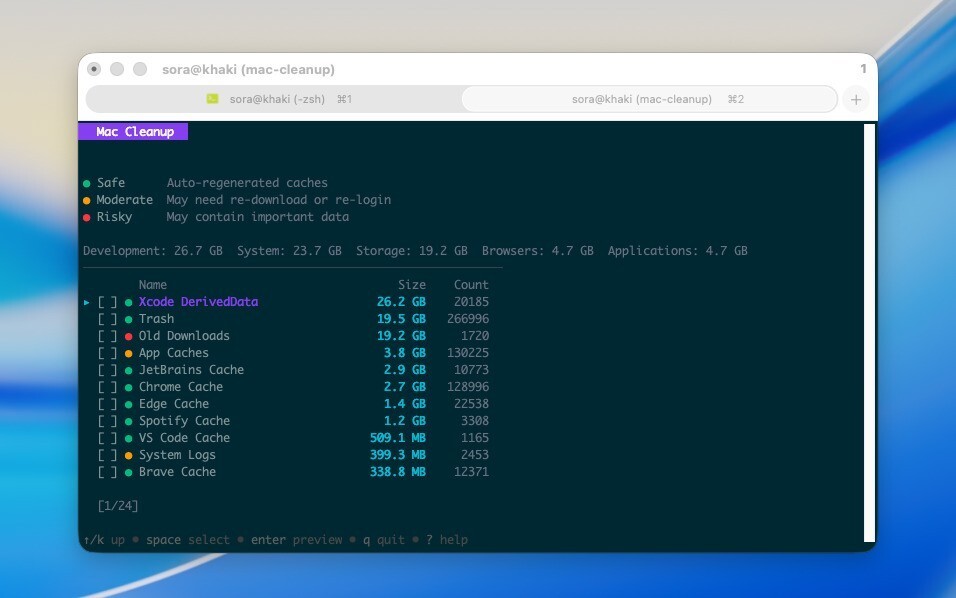Select the Spotify Cache item name
Screen dimensions: 956x598
[x=184, y=421]
